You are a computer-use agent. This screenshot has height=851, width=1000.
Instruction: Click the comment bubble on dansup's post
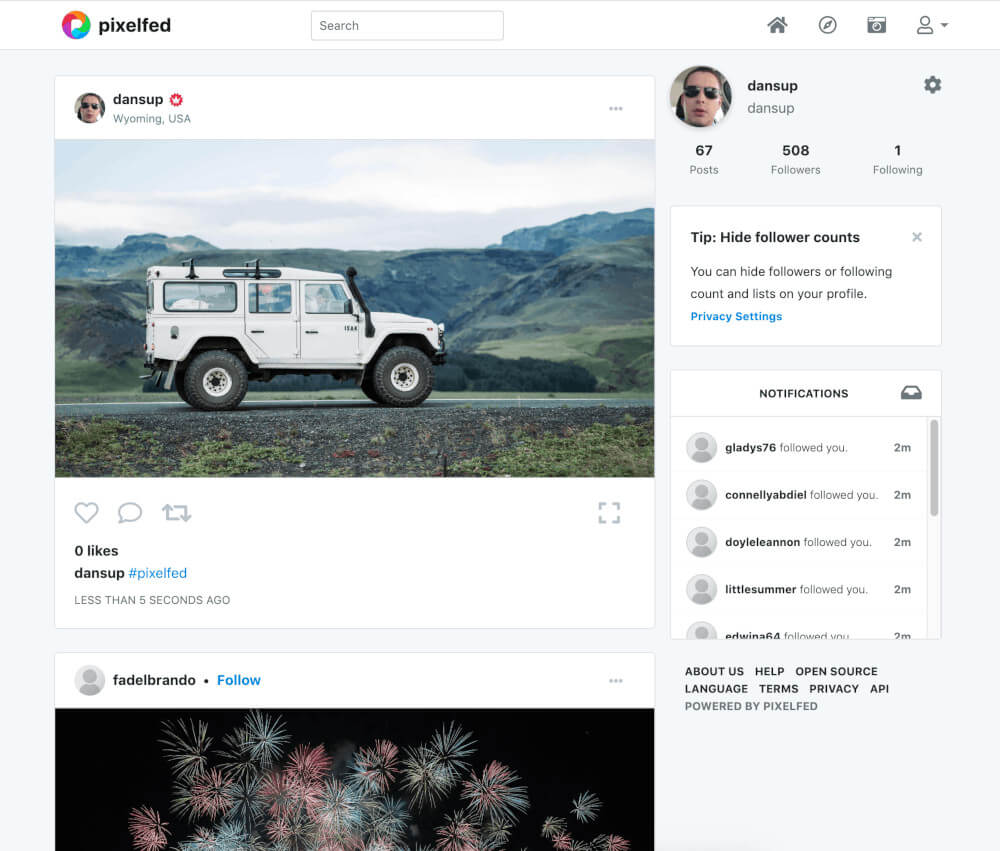130,513
